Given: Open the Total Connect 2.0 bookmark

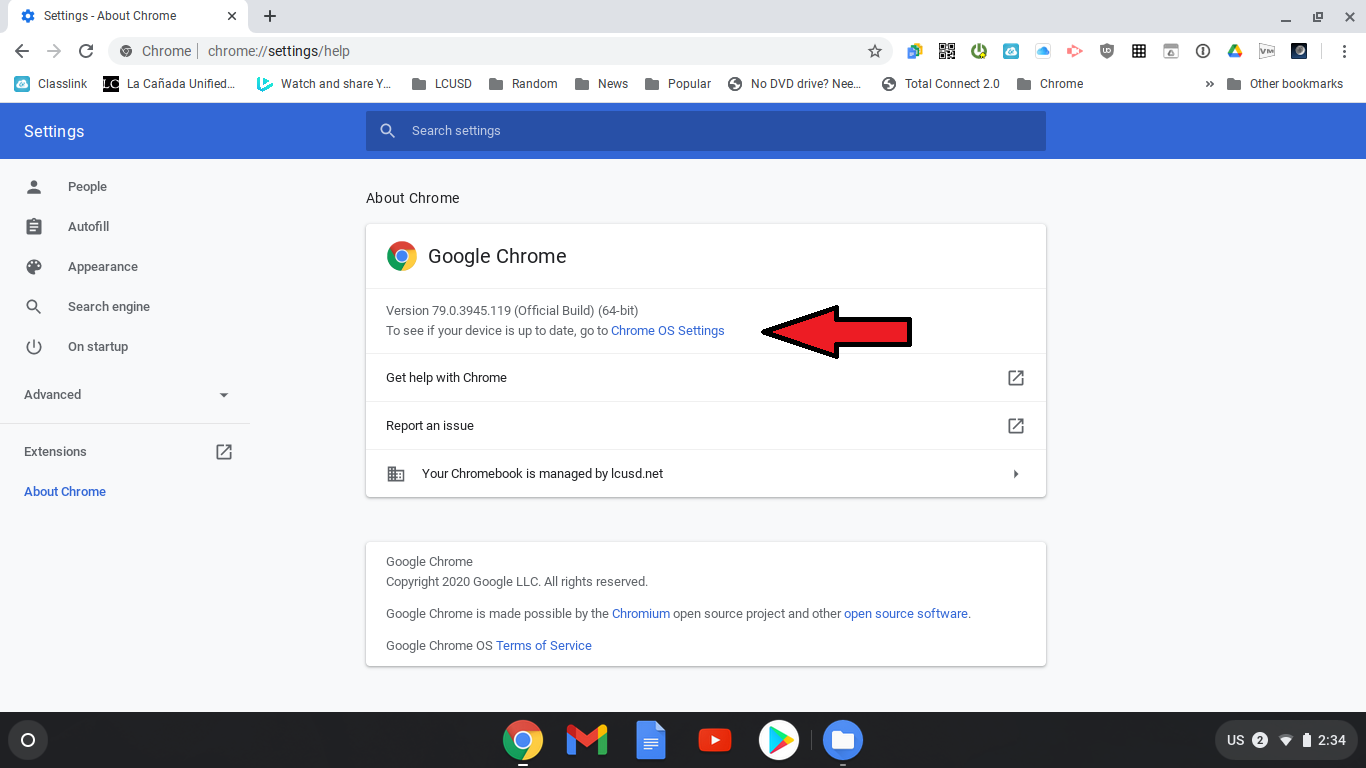Looking at the screenshot, I should pos(941,84).
